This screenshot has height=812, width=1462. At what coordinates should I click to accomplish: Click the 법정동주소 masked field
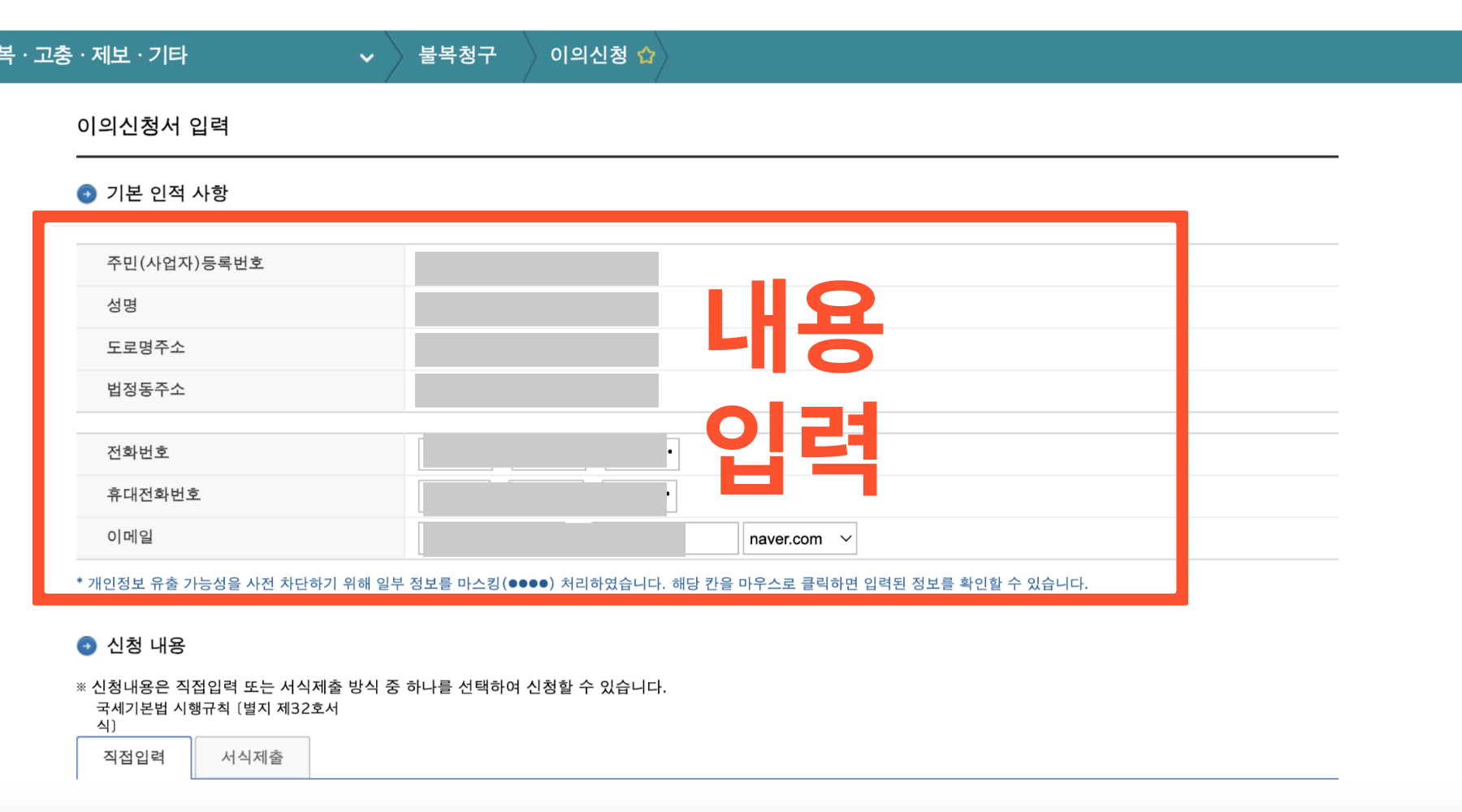pyautogui.click(x=536, y=390)
